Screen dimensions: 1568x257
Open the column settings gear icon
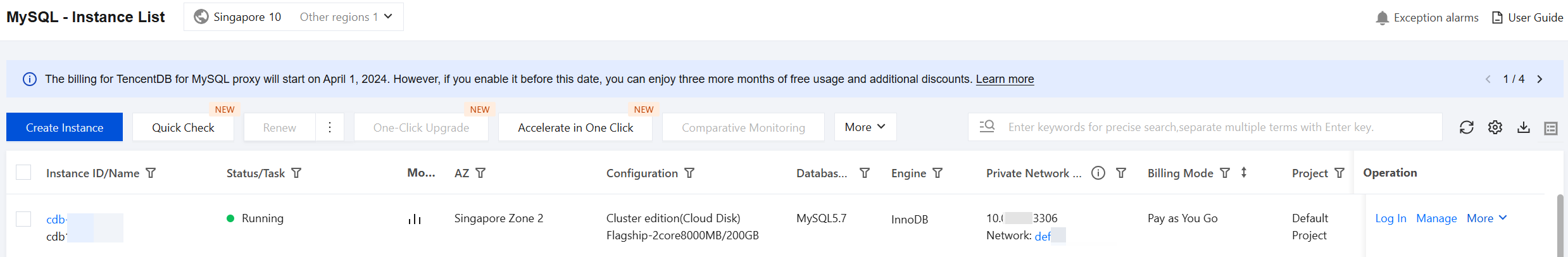click(x=1495, y=127)
